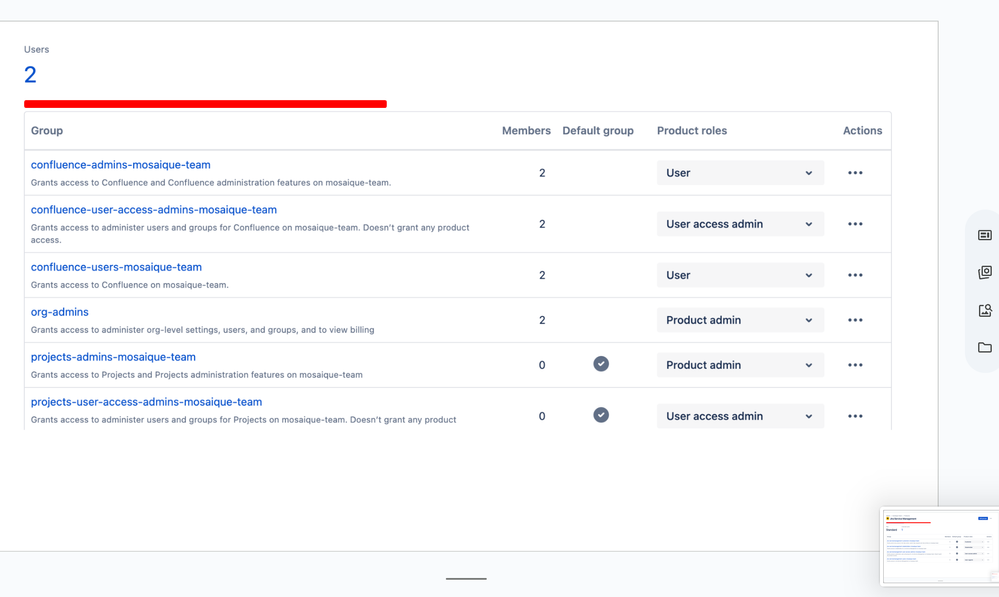
Task: Click the Members column header
Action: pyautogui.click(x=526, y=131)
